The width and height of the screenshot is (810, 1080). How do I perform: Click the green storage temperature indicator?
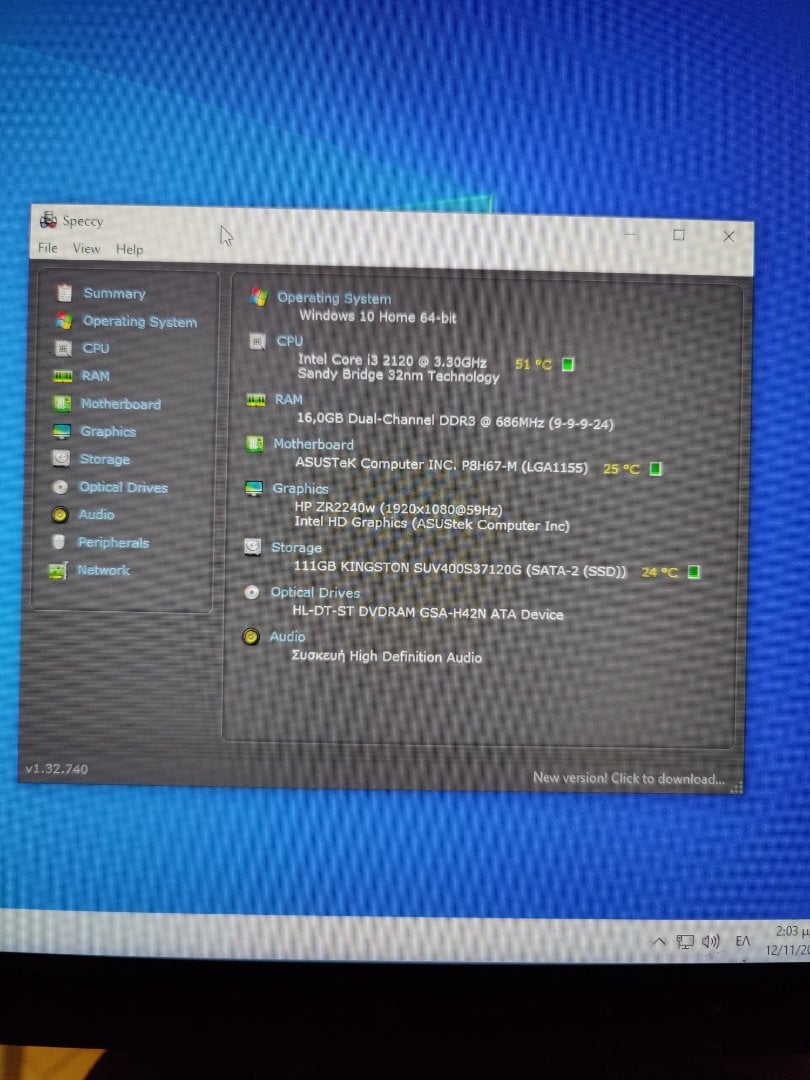pyautogui.click(x=694, y=571)
